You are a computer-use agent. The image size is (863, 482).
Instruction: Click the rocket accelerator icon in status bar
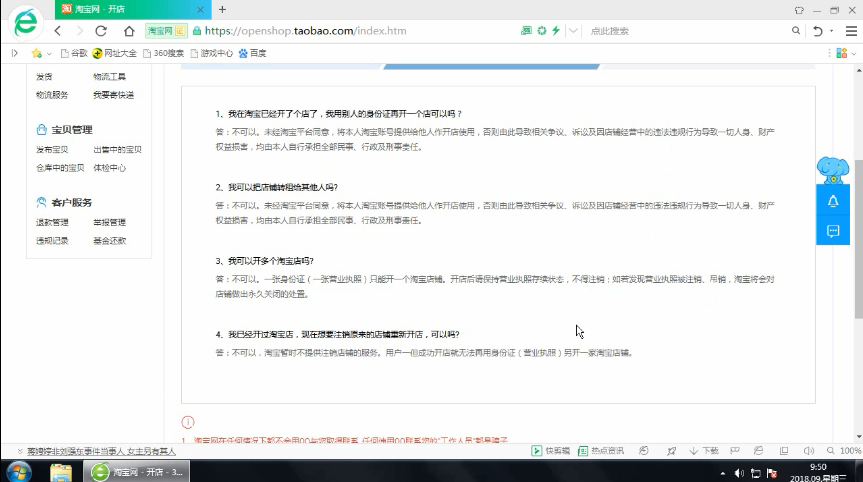pyautogui.click(x=671, y=451)
